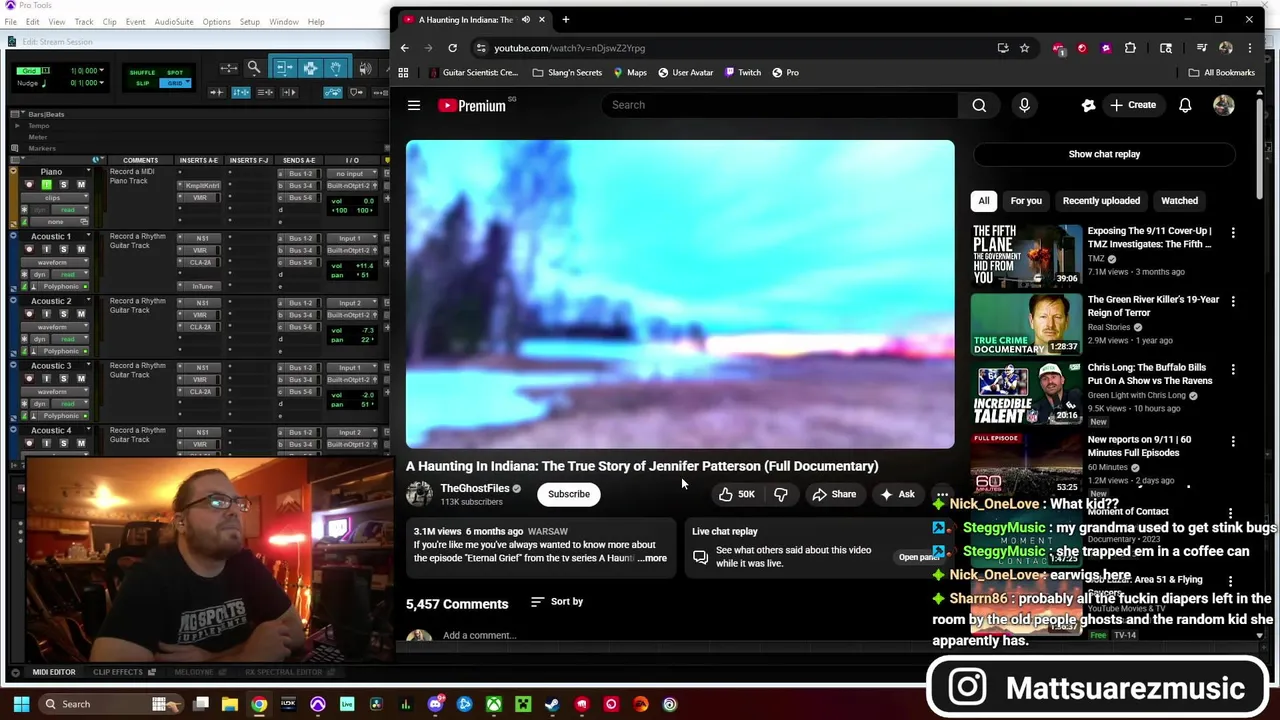Open more options for the TMZ 9/11 video

(x=1233, y=232)
